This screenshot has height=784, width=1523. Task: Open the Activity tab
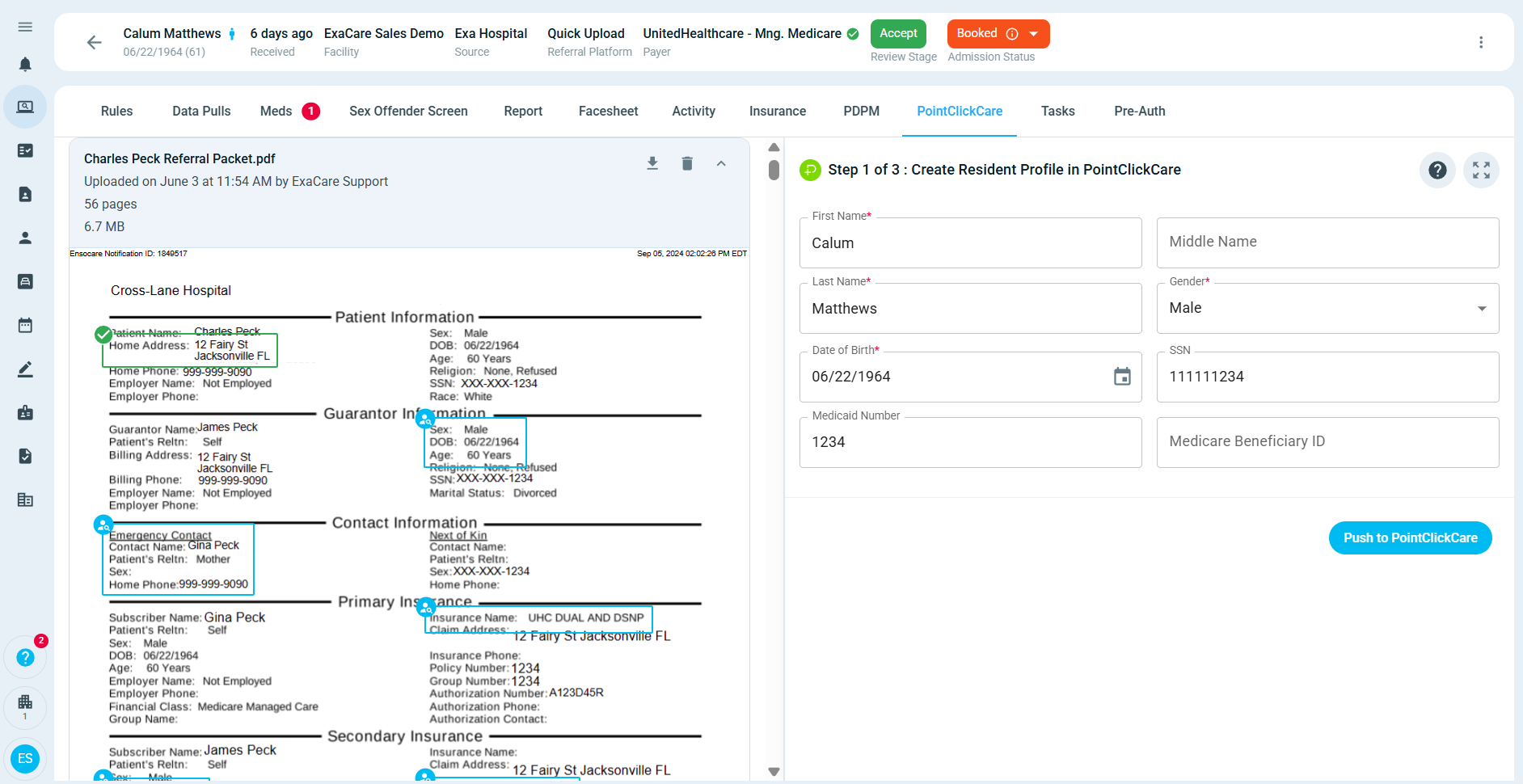click(x=694, y=112)
